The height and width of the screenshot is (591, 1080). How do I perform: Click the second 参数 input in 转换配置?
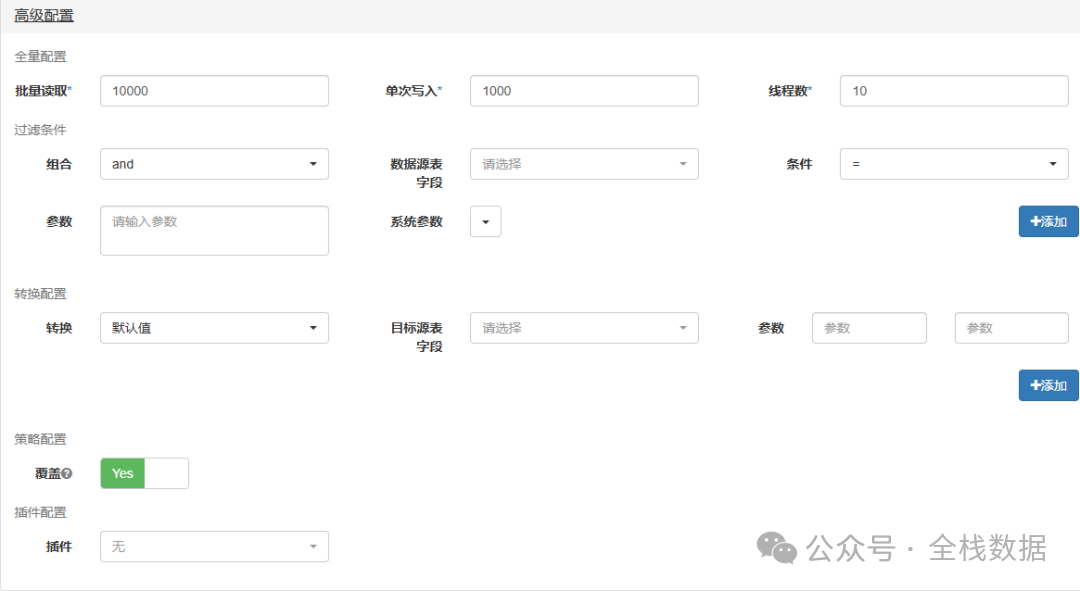click(1011, 328)
